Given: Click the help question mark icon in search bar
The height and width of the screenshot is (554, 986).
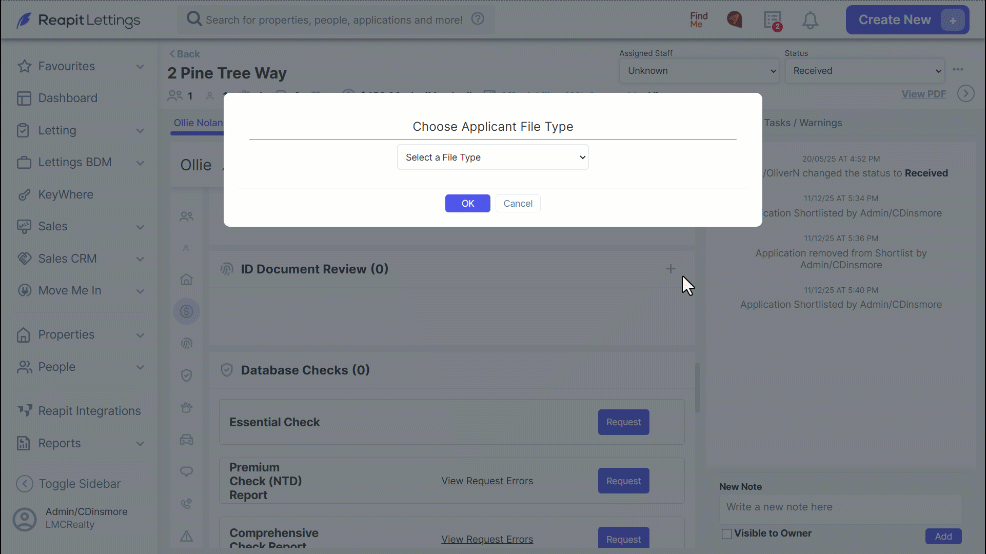Looking at the screenshot, I should pyautogui.click(x=478, y=19).
